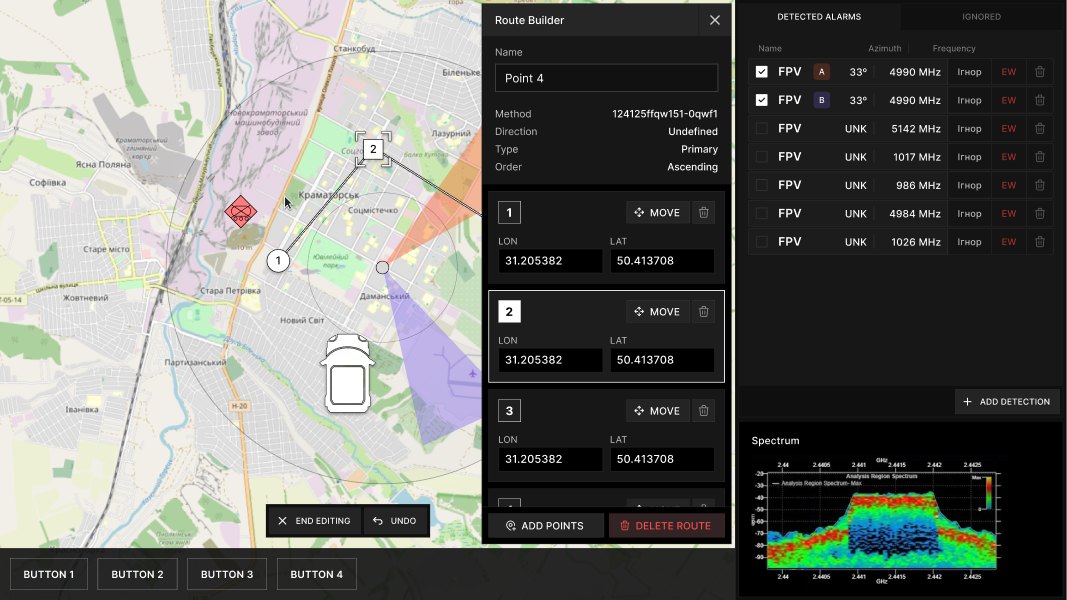The image size is (1067, 600).
Task: Click Button 4 in bottom bar
Action: 316,574
